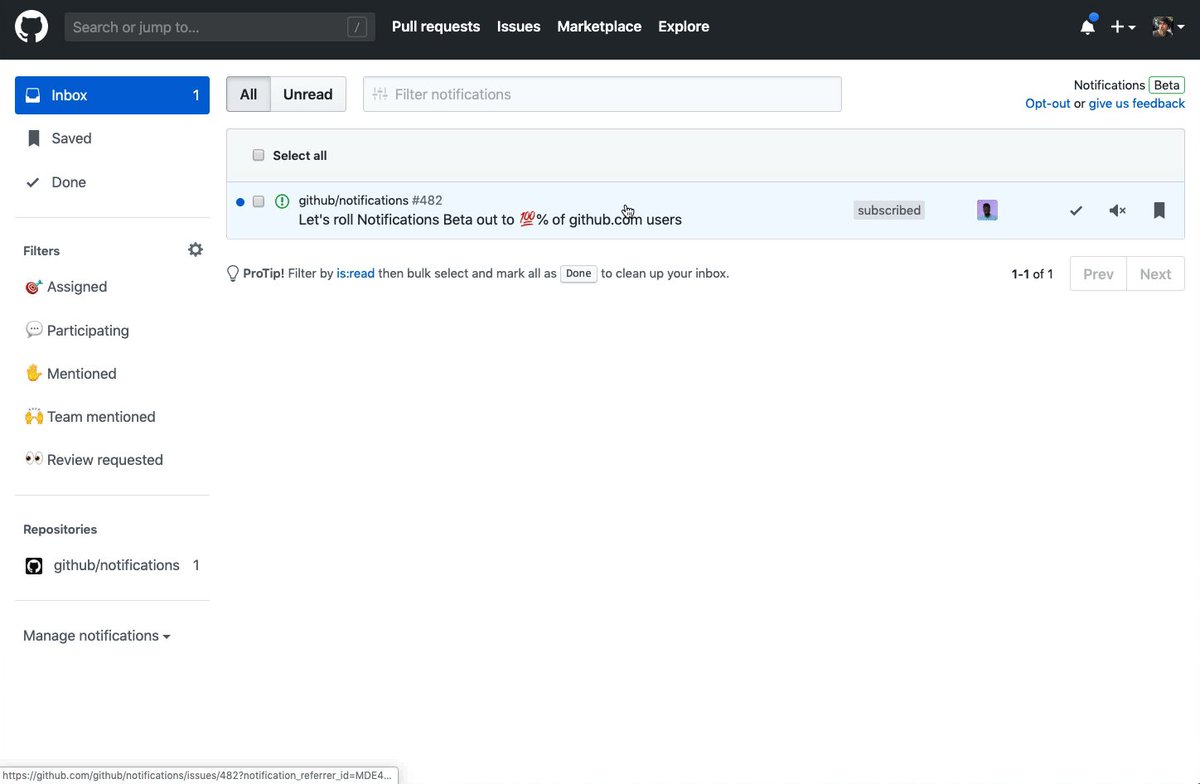1200x784 pixels.
Task: Switch to the Unread tab
Action: click(308, 94)
